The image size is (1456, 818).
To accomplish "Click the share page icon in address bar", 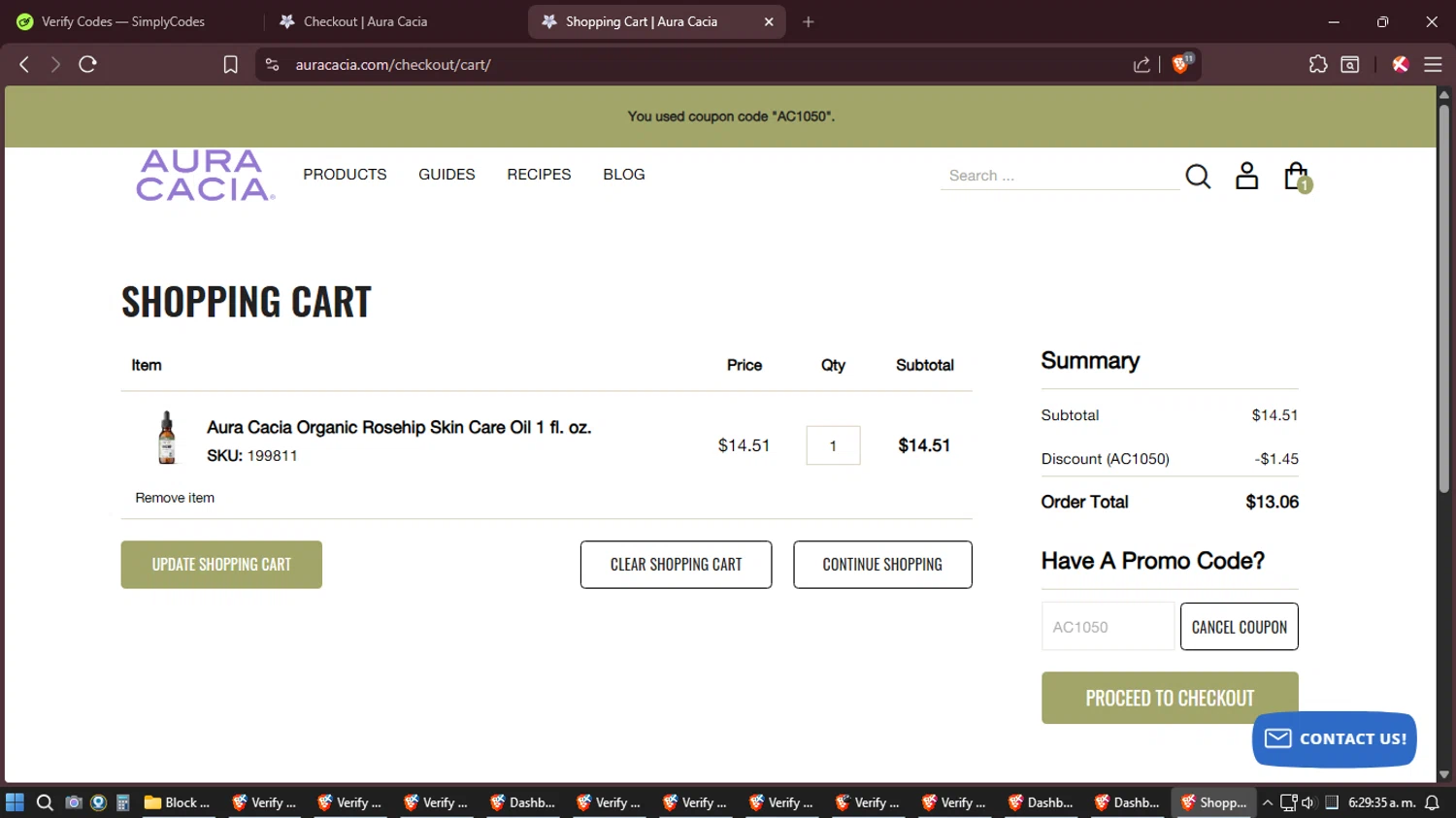I will tap(1142, 64).
